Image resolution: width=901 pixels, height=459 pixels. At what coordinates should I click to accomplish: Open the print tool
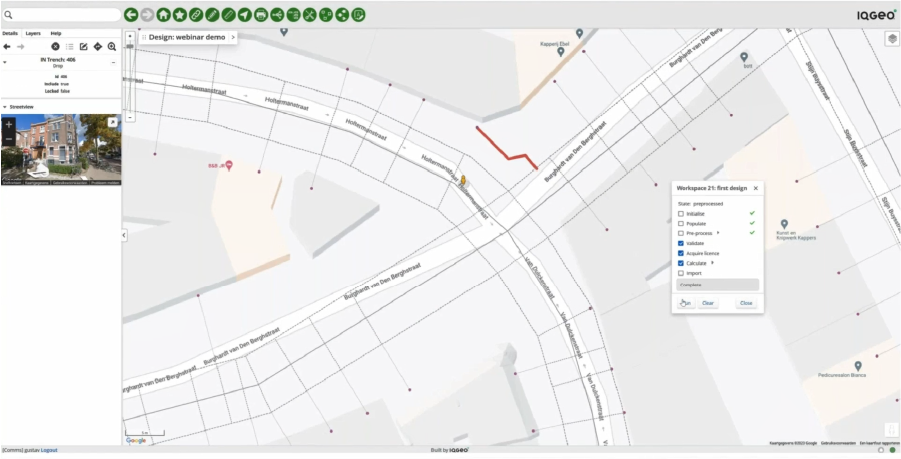click(261, 15)
